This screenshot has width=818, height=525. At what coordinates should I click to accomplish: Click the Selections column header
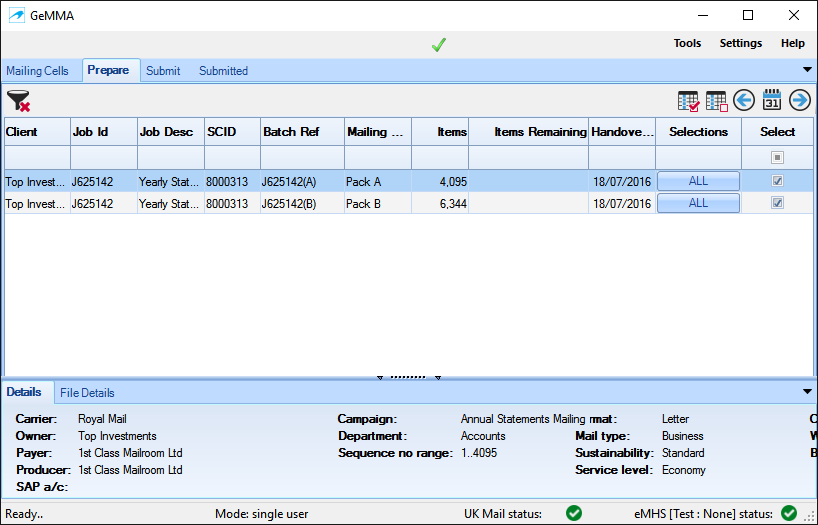(x=699, y=132)
